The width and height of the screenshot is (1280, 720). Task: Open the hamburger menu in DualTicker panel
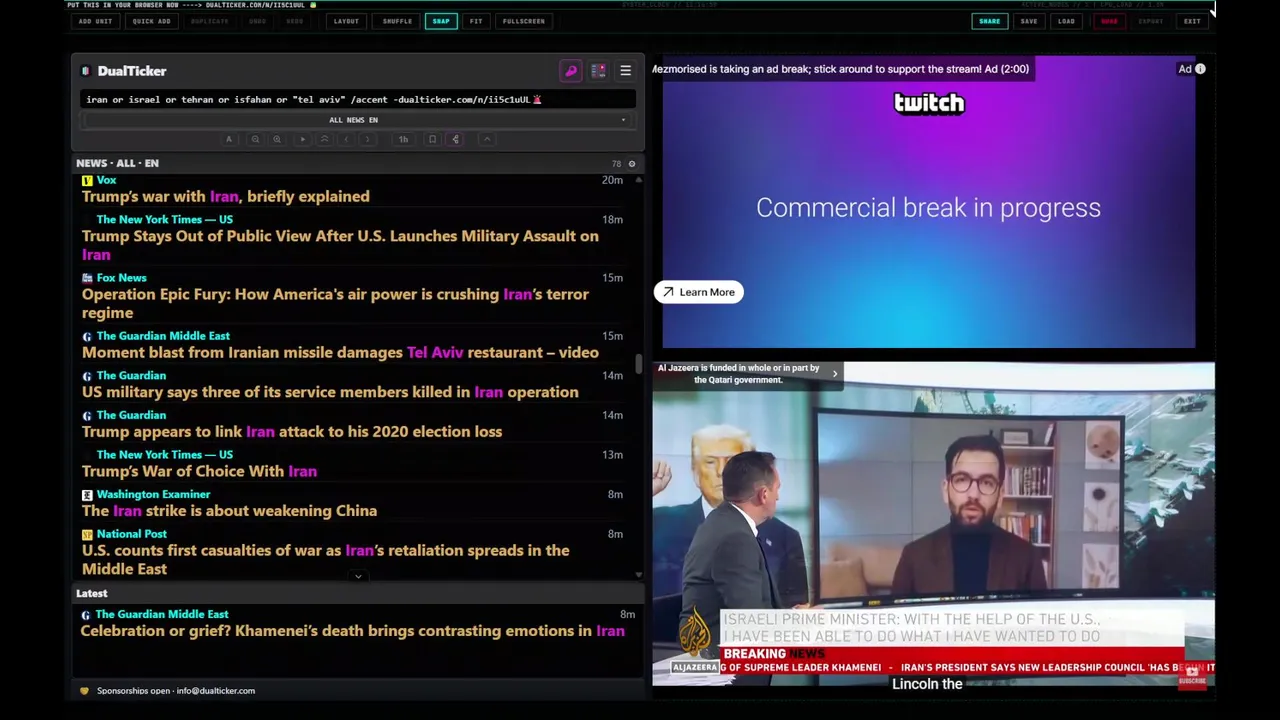625,71
